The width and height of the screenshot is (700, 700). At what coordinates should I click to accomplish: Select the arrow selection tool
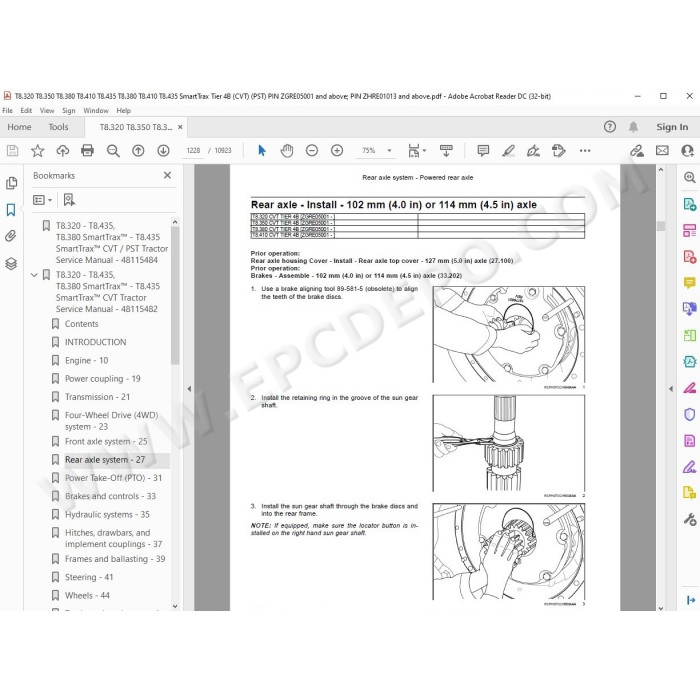coord(262,151)
